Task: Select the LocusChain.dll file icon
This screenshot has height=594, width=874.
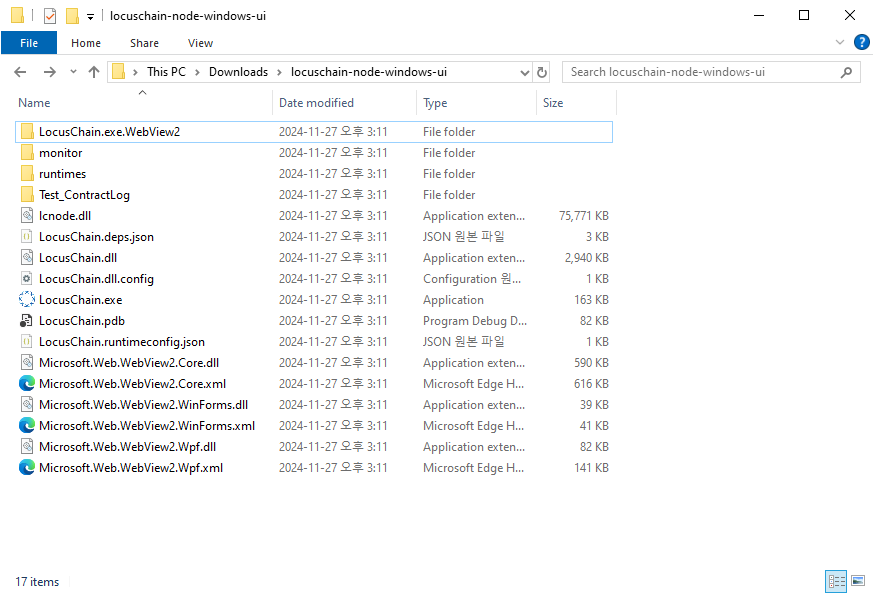Action: point(27,257)
